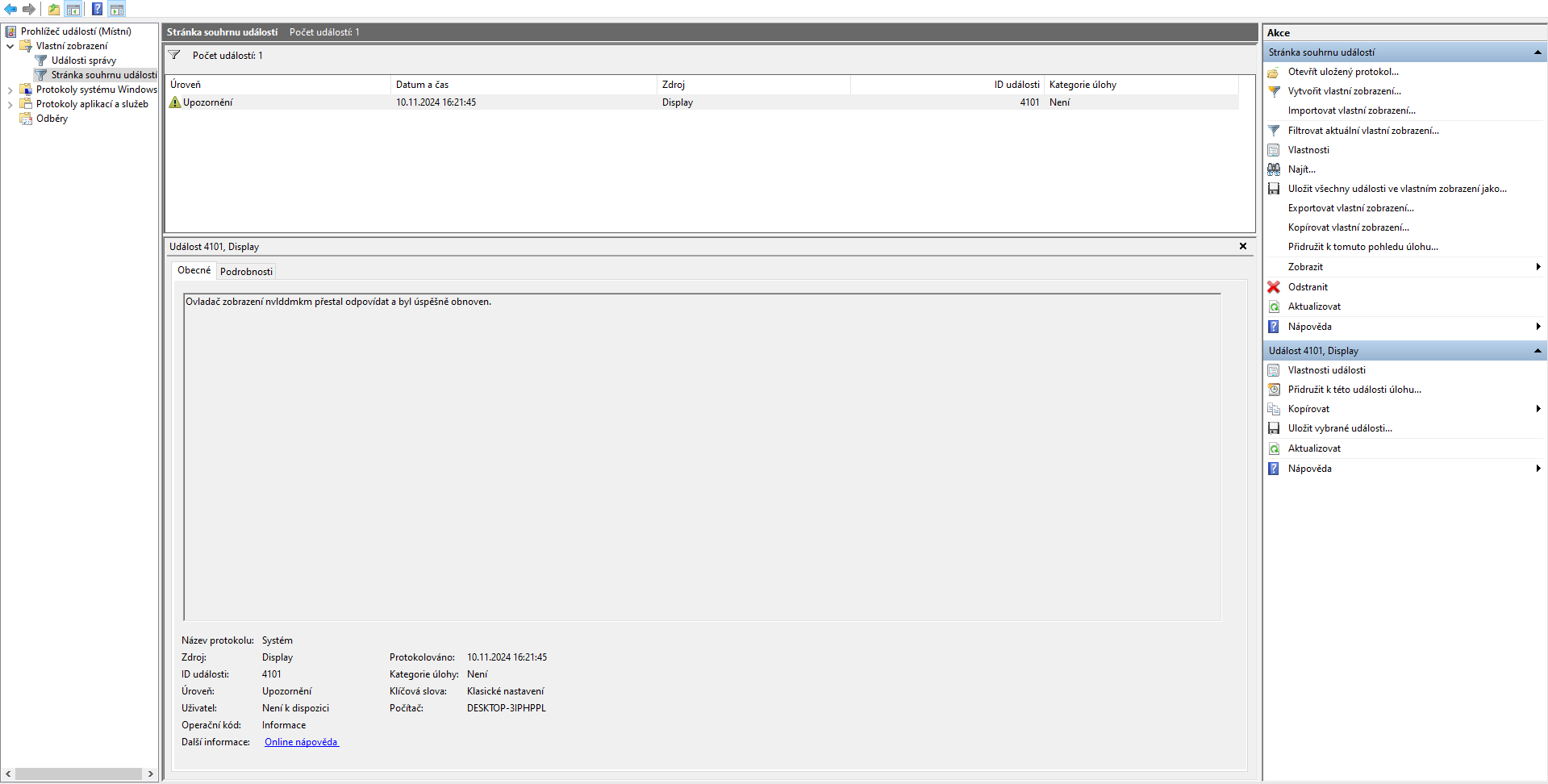Click the left pane horizontal scrollbar
Image resolution: width=1548 pixels, height=784 pixels.
coord(78,774)
